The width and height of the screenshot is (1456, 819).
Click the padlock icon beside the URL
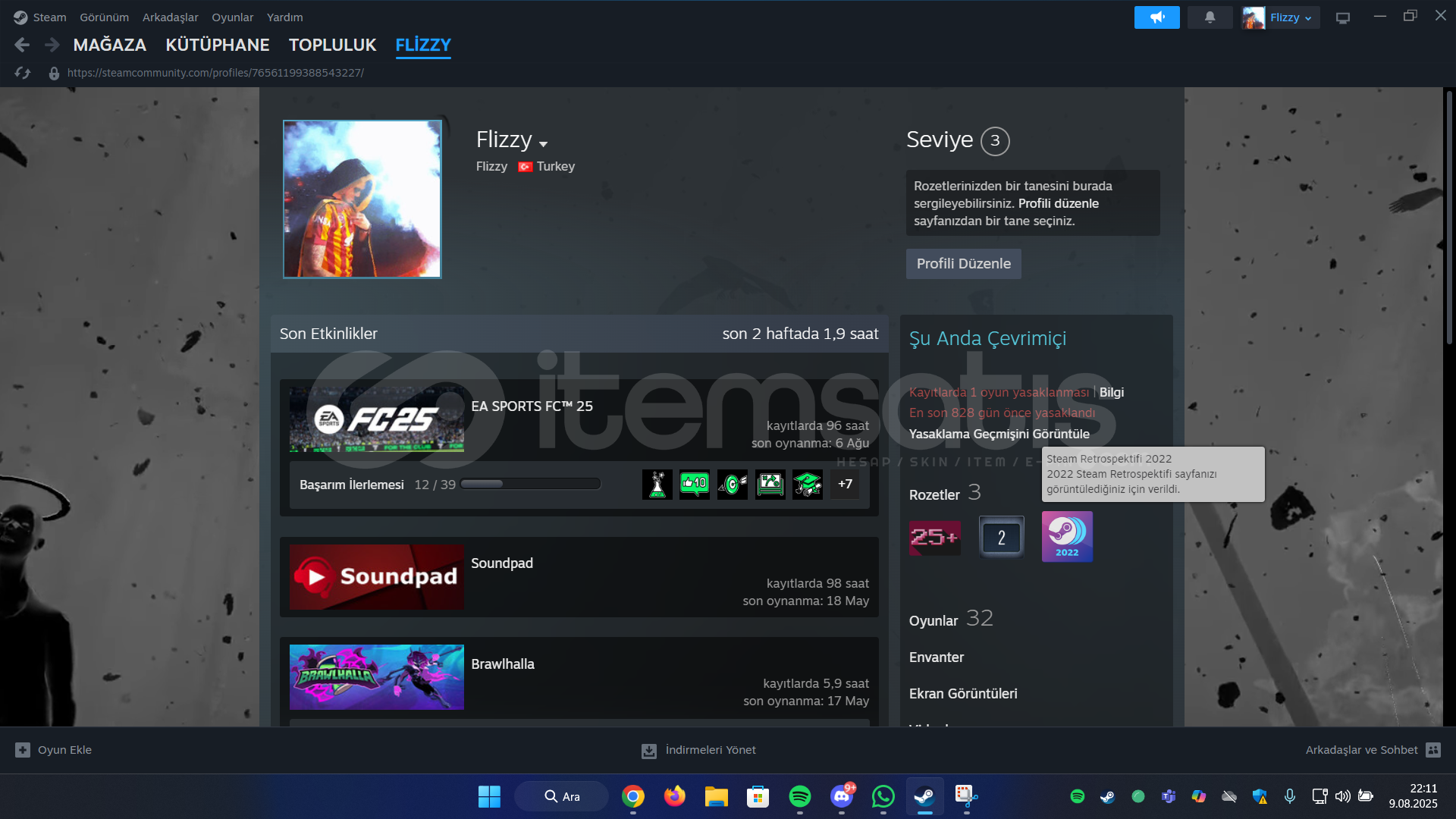coord(54,74)
